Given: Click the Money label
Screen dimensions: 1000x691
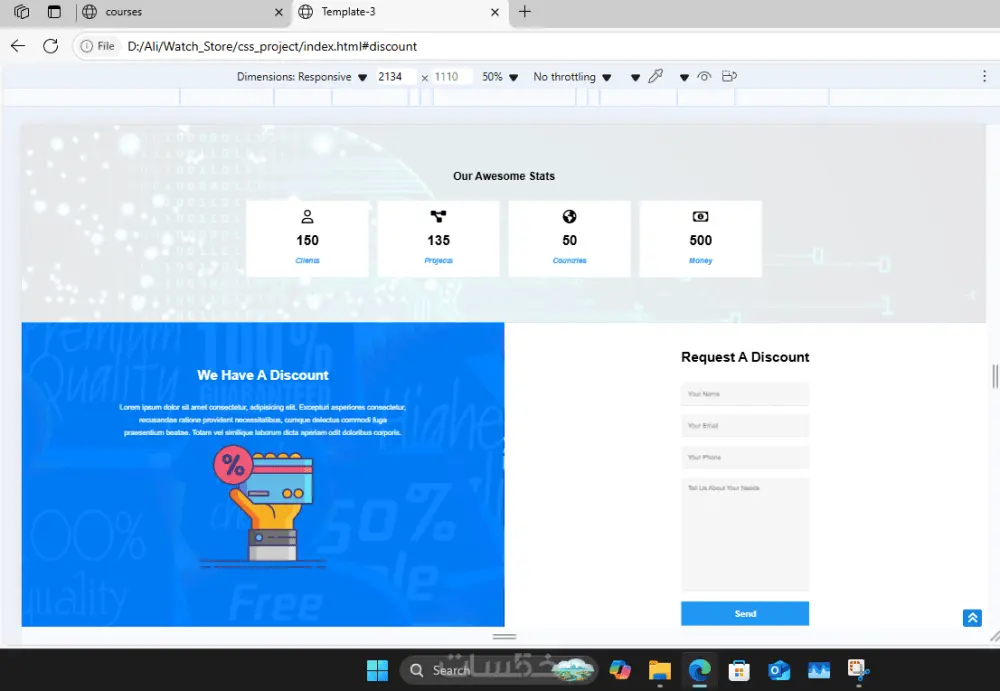Looking at the screenshot, I should (x=700, y=260).
